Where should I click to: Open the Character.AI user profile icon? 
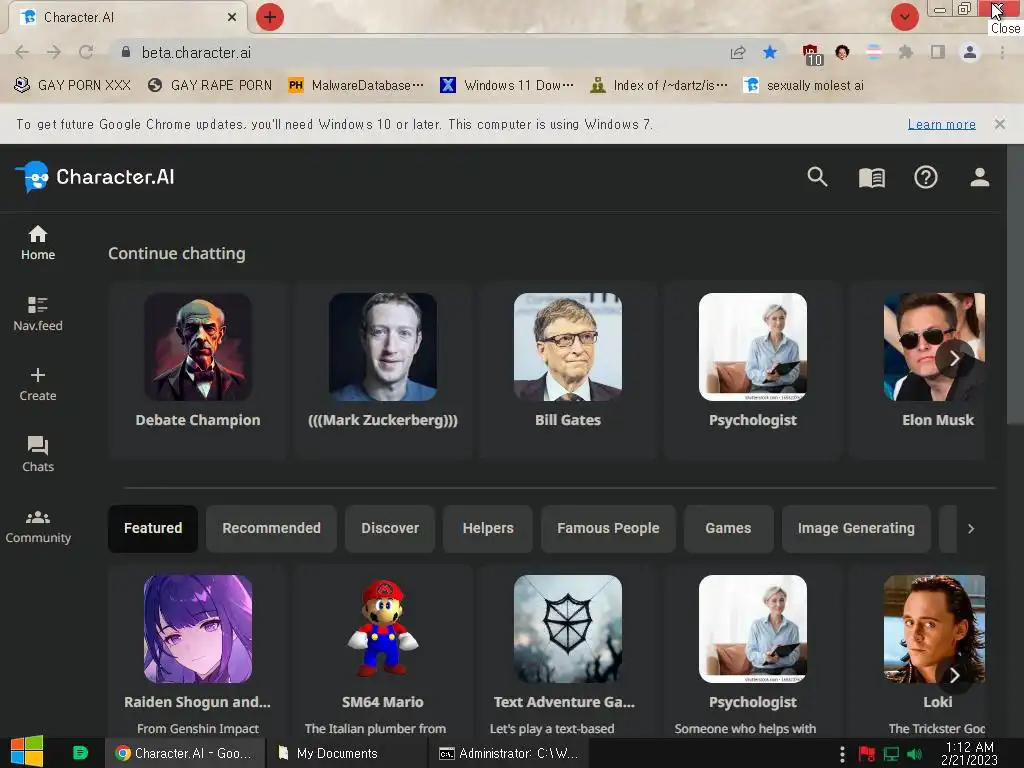tap(979, 177)
